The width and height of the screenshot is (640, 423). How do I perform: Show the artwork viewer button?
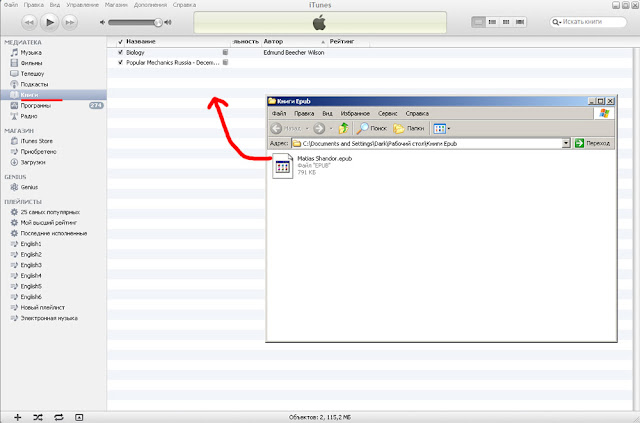(x=79, y=417)
